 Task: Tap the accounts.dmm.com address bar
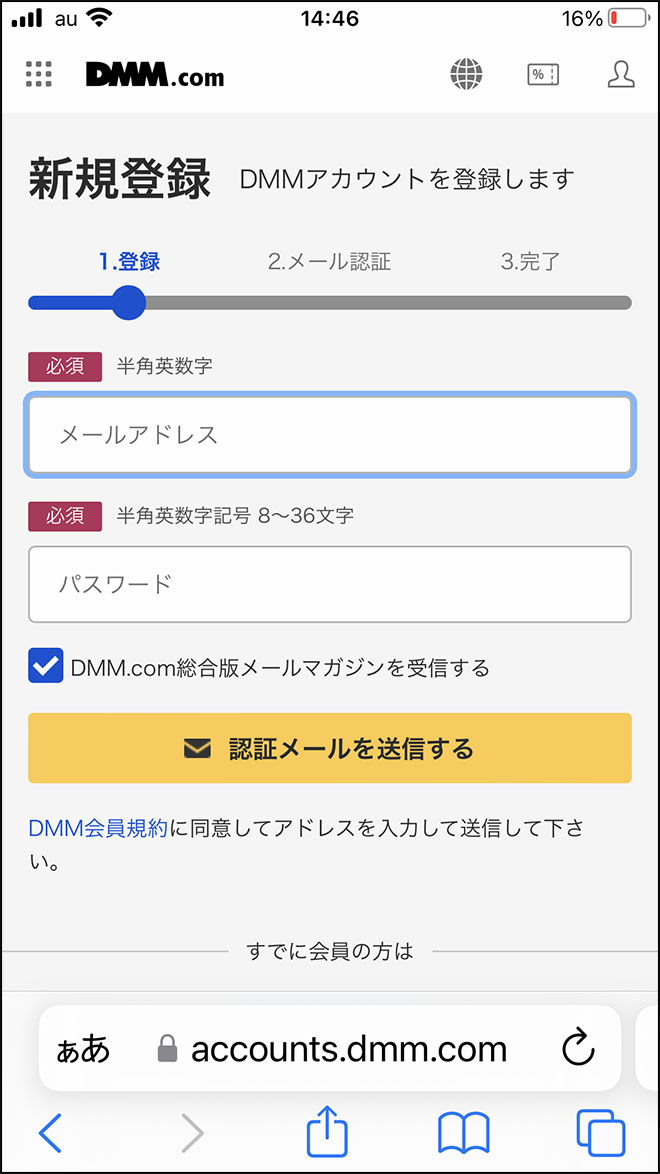(x=350, y=1049)
